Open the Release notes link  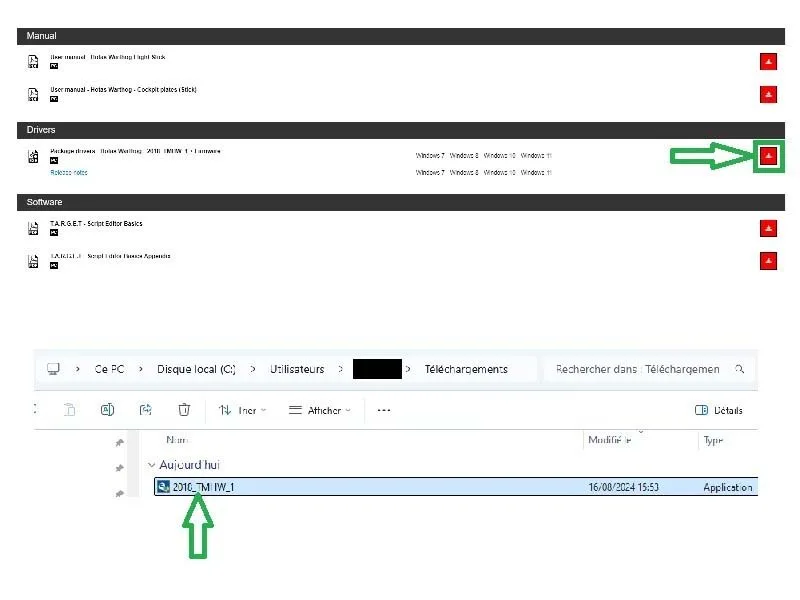[69, 172]
